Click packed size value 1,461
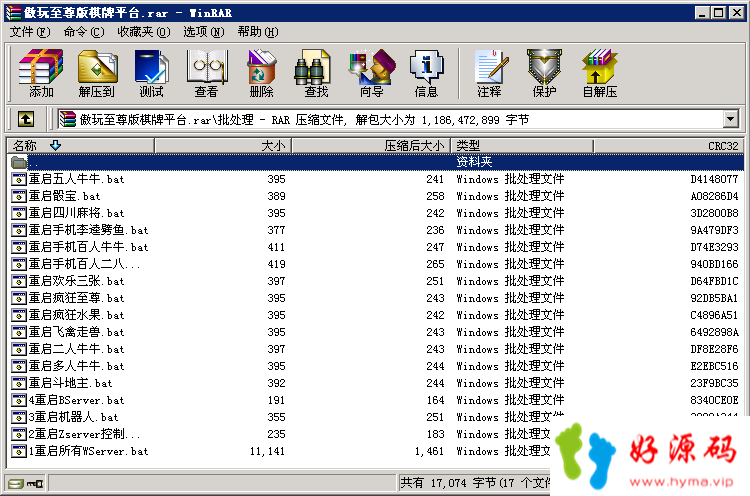This screenshot has height=496, width=750. pos(430,452)
